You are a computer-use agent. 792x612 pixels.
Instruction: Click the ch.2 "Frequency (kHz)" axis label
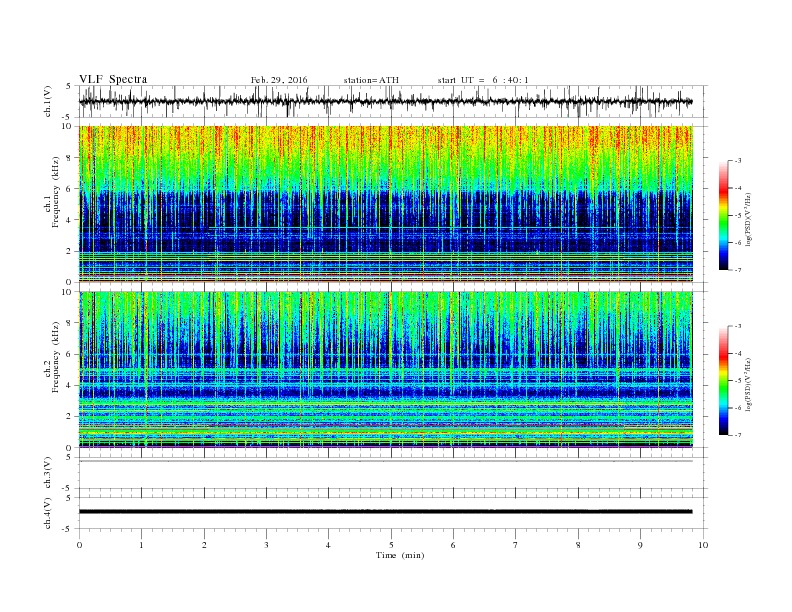56,356
